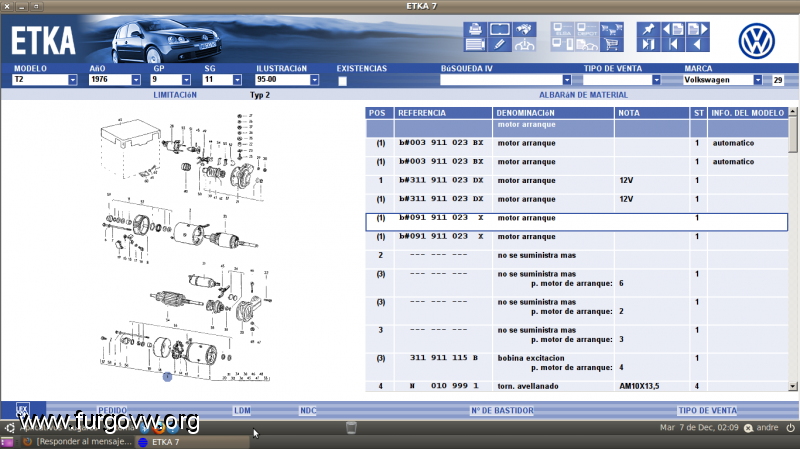
Task: Click the document and car icon
Action: point(587,44)
